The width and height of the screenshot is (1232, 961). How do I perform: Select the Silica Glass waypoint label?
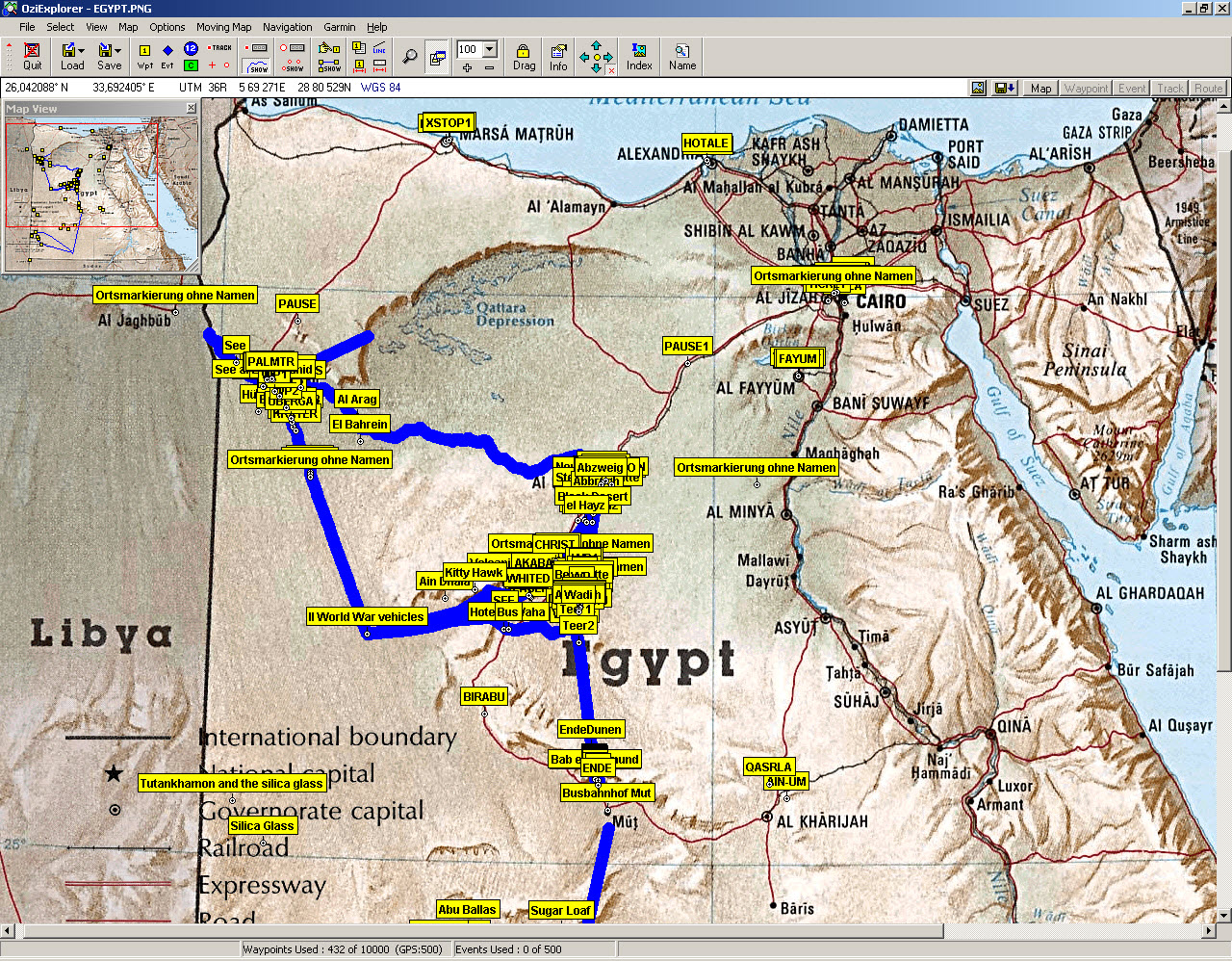coord(262,825)
